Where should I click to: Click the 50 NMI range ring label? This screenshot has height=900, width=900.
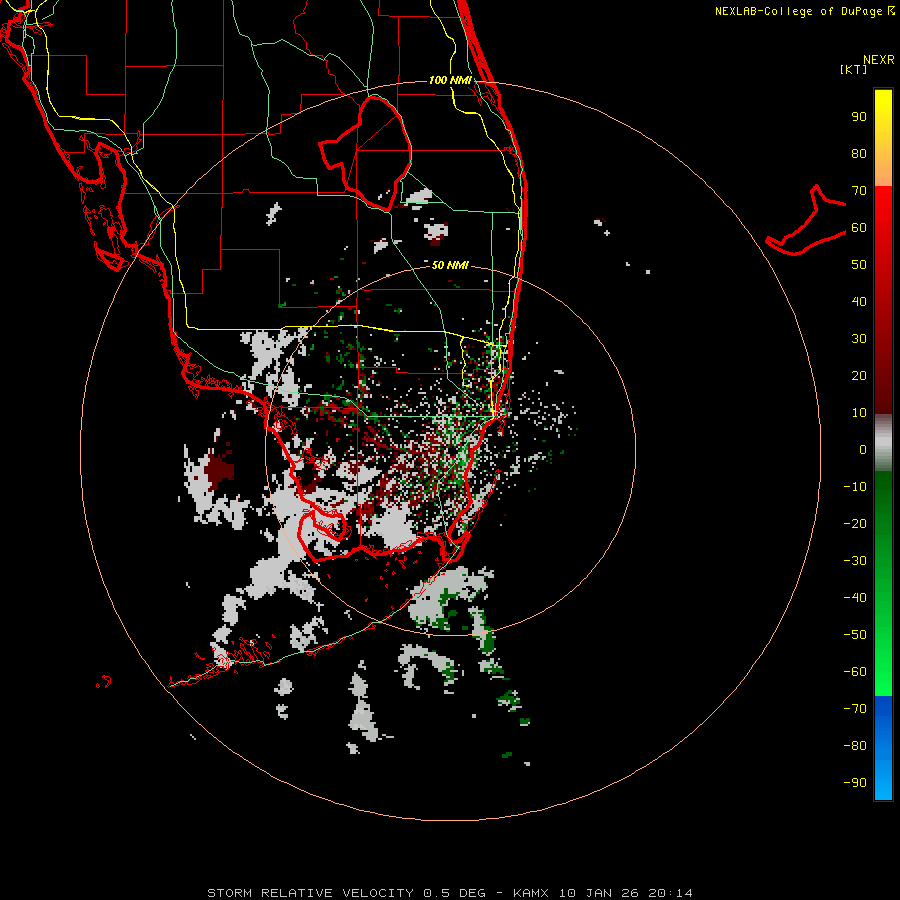[x=450, y=265]
